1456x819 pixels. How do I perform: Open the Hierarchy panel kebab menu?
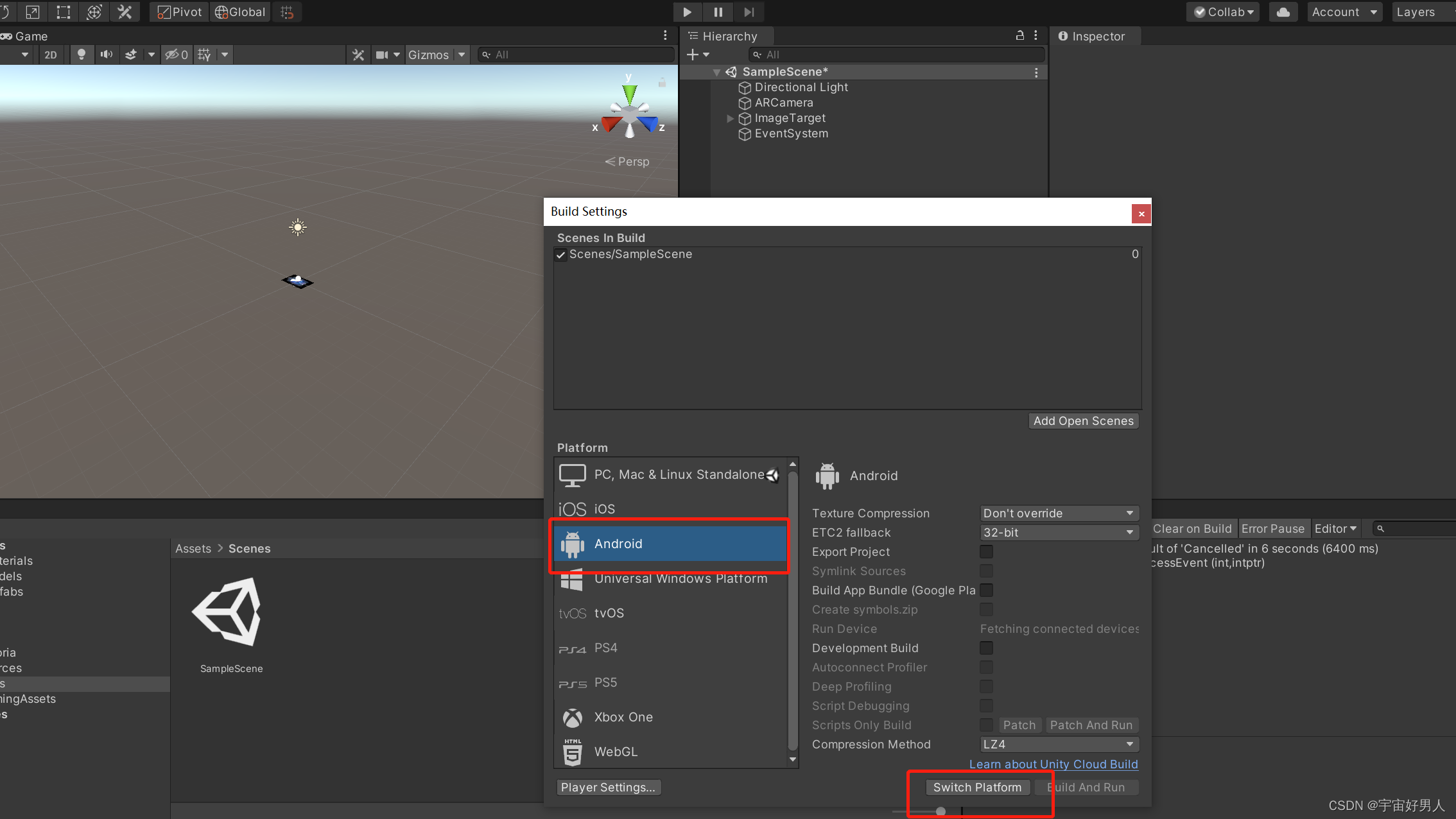coord(1036,35)
